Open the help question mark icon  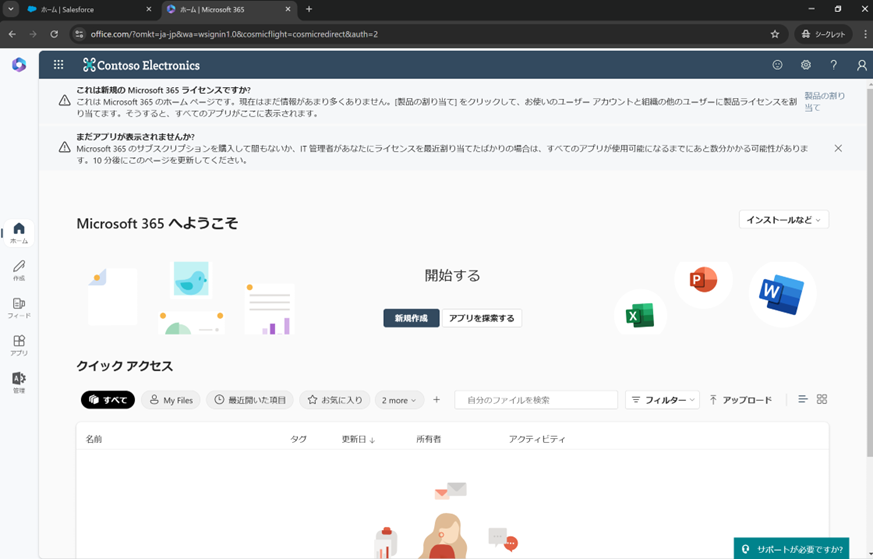[x=833, y=65]
